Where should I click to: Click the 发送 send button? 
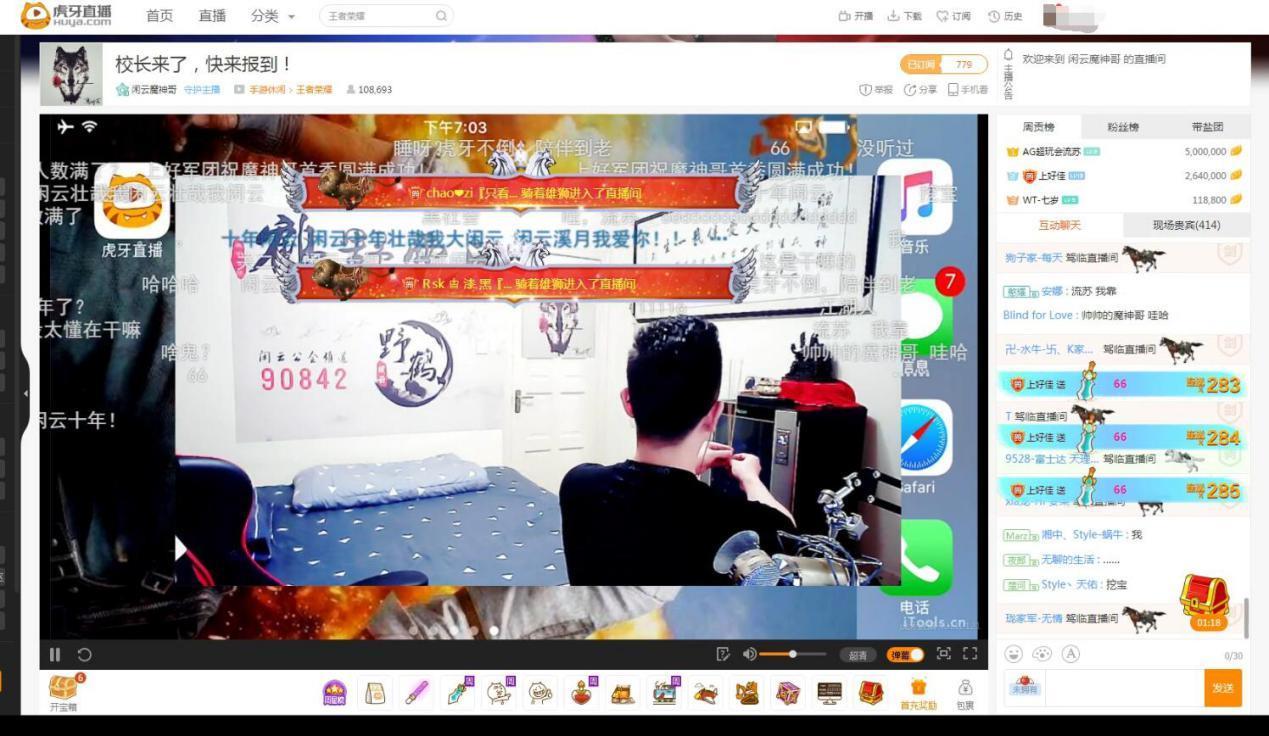1222,688
